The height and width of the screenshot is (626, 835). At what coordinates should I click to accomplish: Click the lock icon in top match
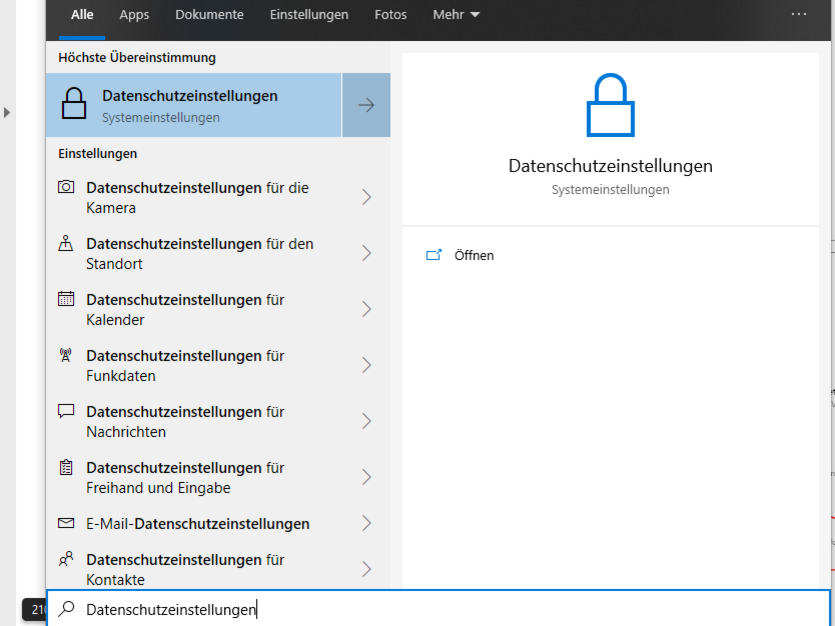[x=74, y=103]
